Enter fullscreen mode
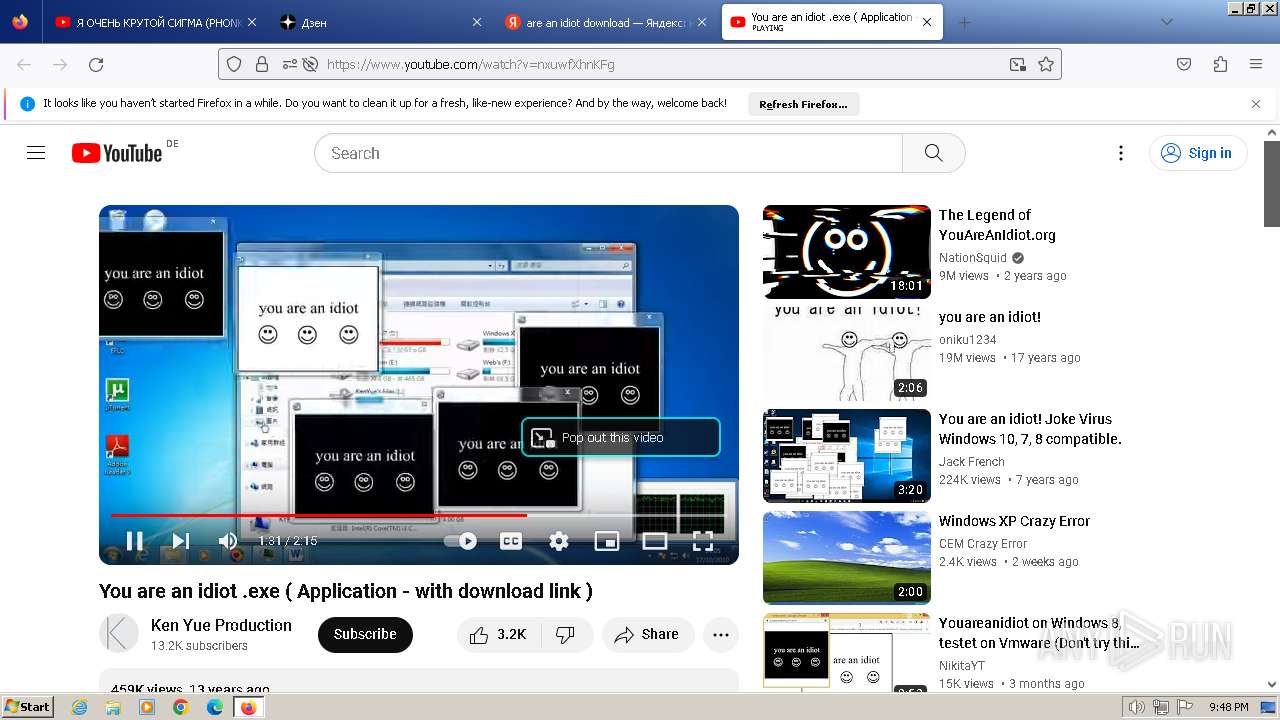This screenshot has width=1280, height=720. pos(703,541)
